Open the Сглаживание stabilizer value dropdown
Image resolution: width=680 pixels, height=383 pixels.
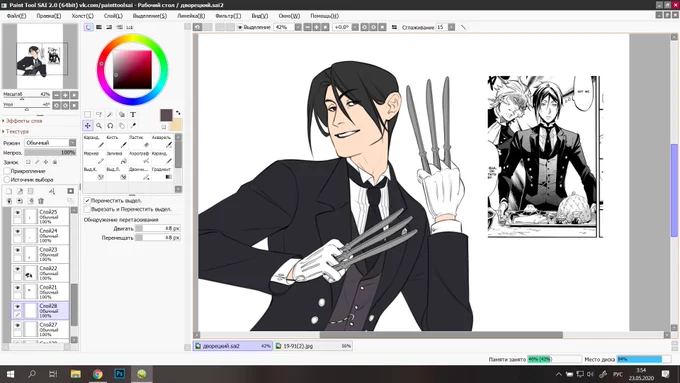pos(451,27)
